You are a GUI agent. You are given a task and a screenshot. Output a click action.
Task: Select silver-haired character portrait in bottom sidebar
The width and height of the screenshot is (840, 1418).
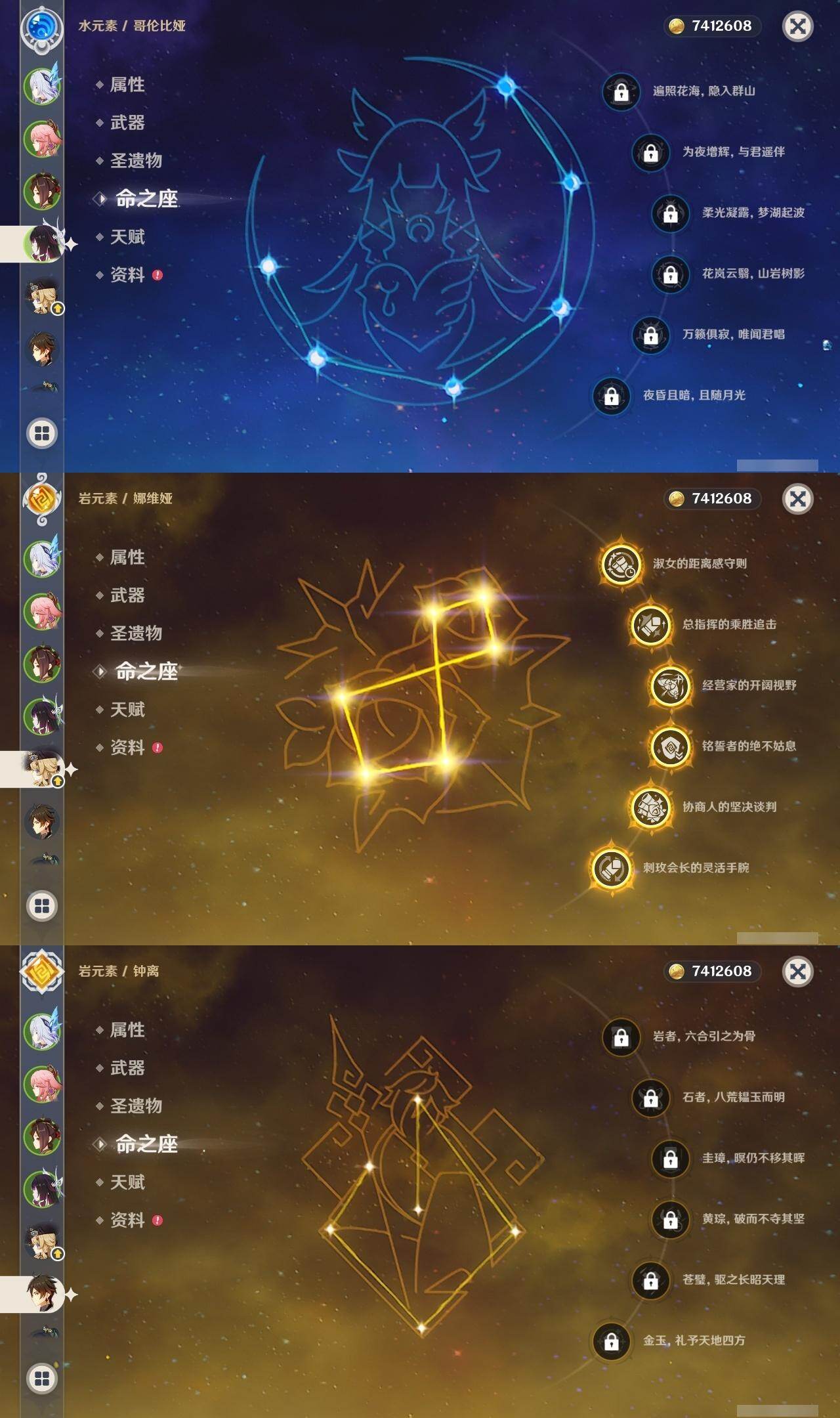point(43,1031)
